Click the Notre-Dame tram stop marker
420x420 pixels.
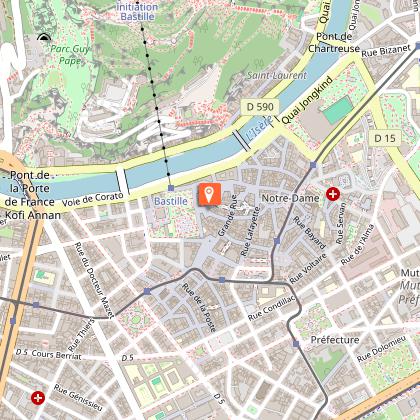pyautogui.click(x=313, y=165)
